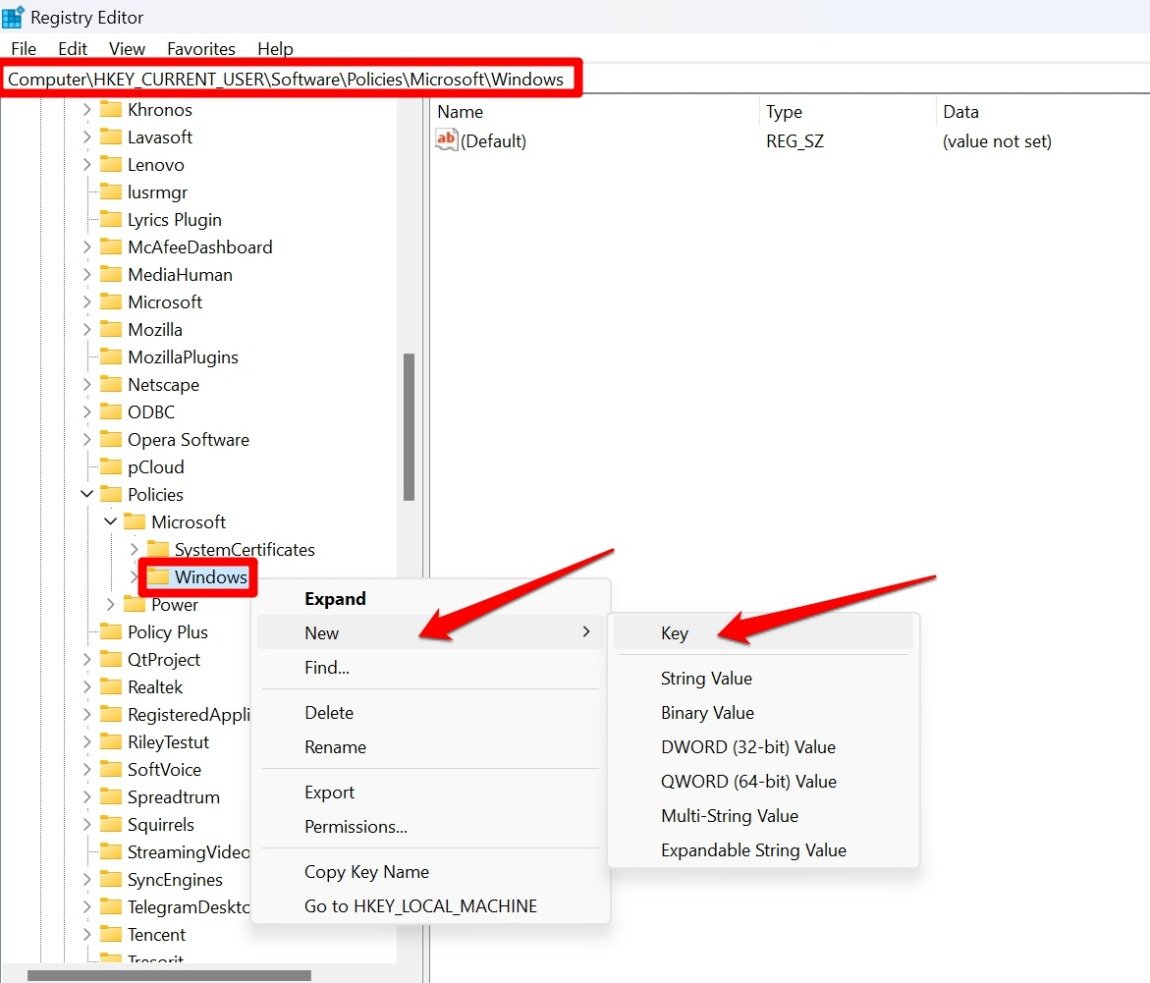Image resolution: width=1150 pixels, height=983 pixels.
Task: Select DWORD (32-bit) Value
Action: [763, 747]
